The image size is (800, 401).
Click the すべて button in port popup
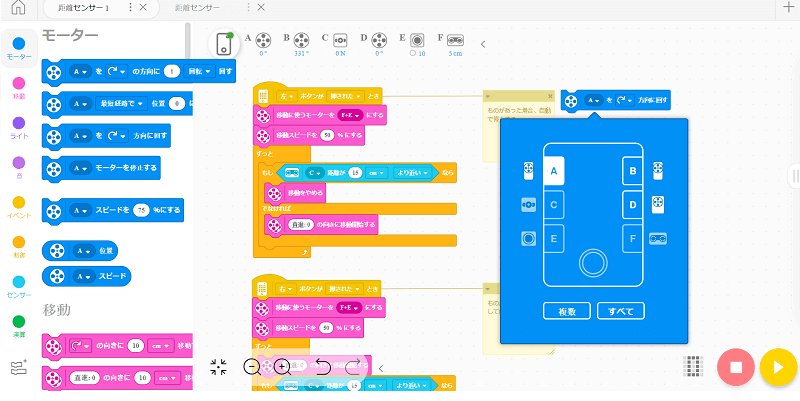(621, 311)
